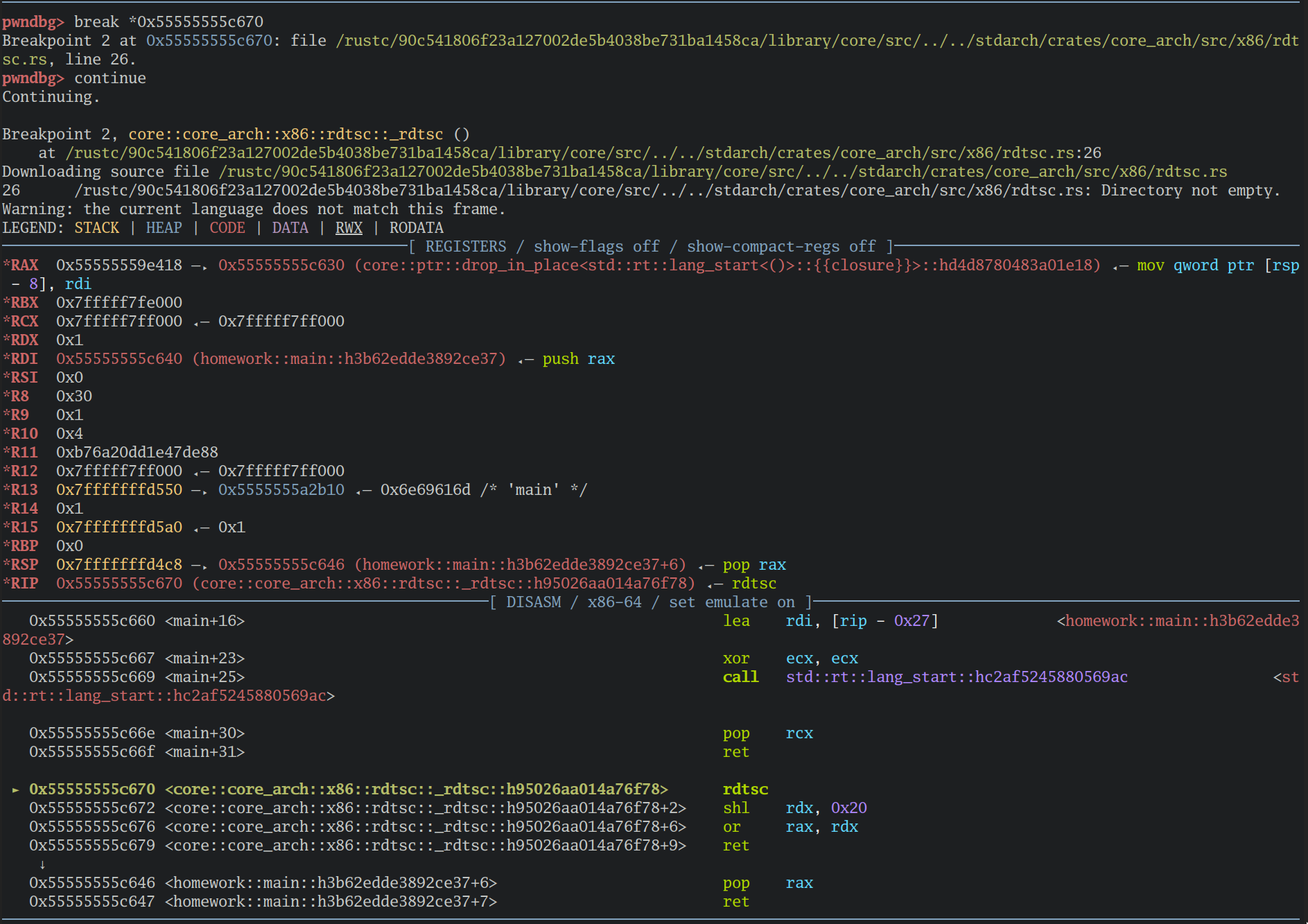This screenshot has height=924, width=1308.
Task: Click the RBX register value 0x7ffff7fe000
Action: tap(119, 302)
